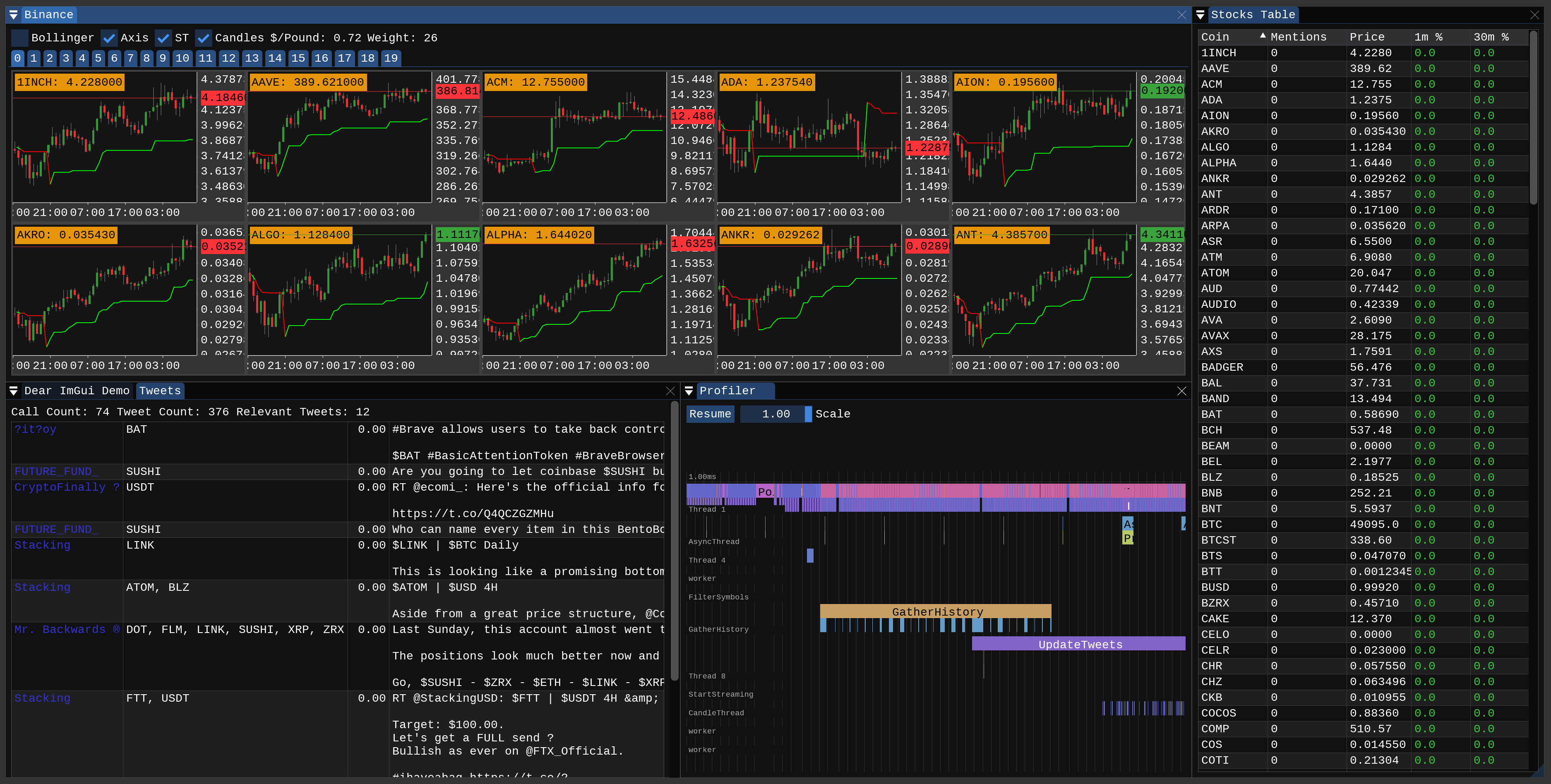Open the CryptoFinally author link
This screenshot has width=1551, height=784.
click(67, 487)
